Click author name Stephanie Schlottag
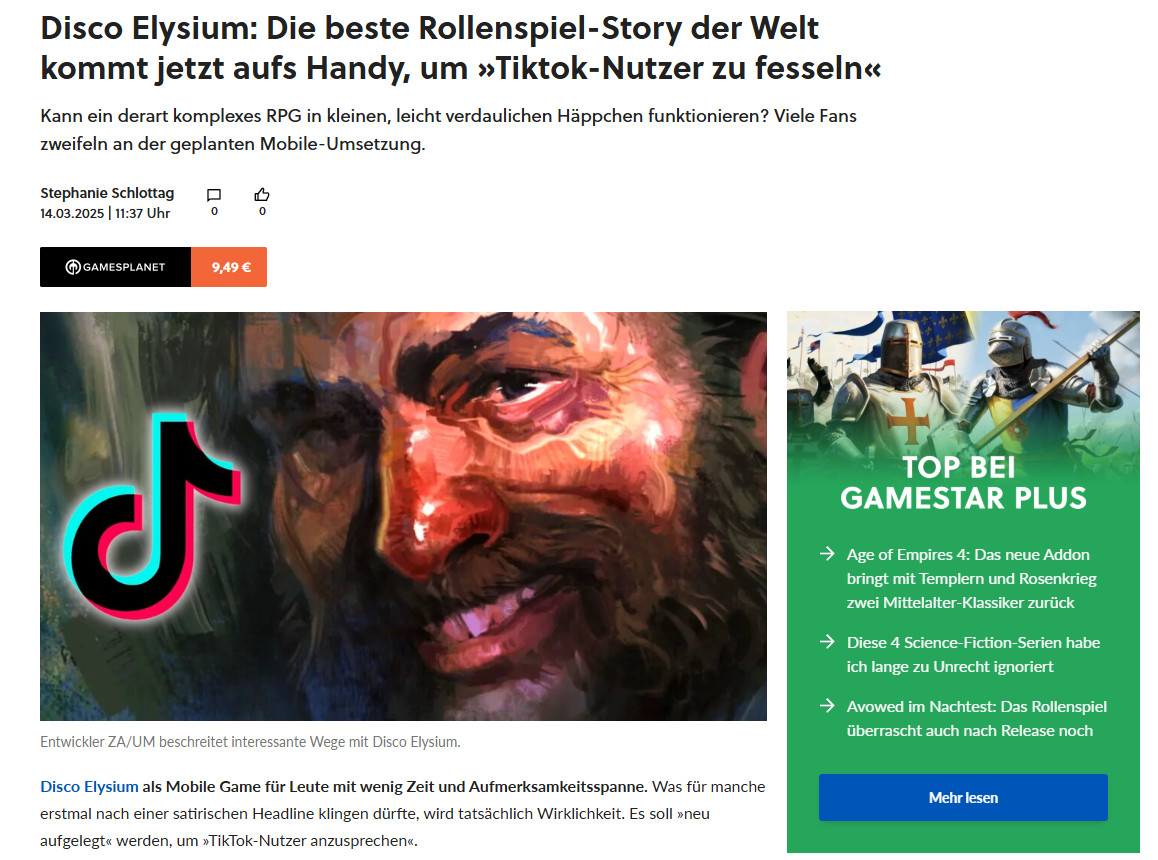Screen dimensions: 1158x860 107,193
